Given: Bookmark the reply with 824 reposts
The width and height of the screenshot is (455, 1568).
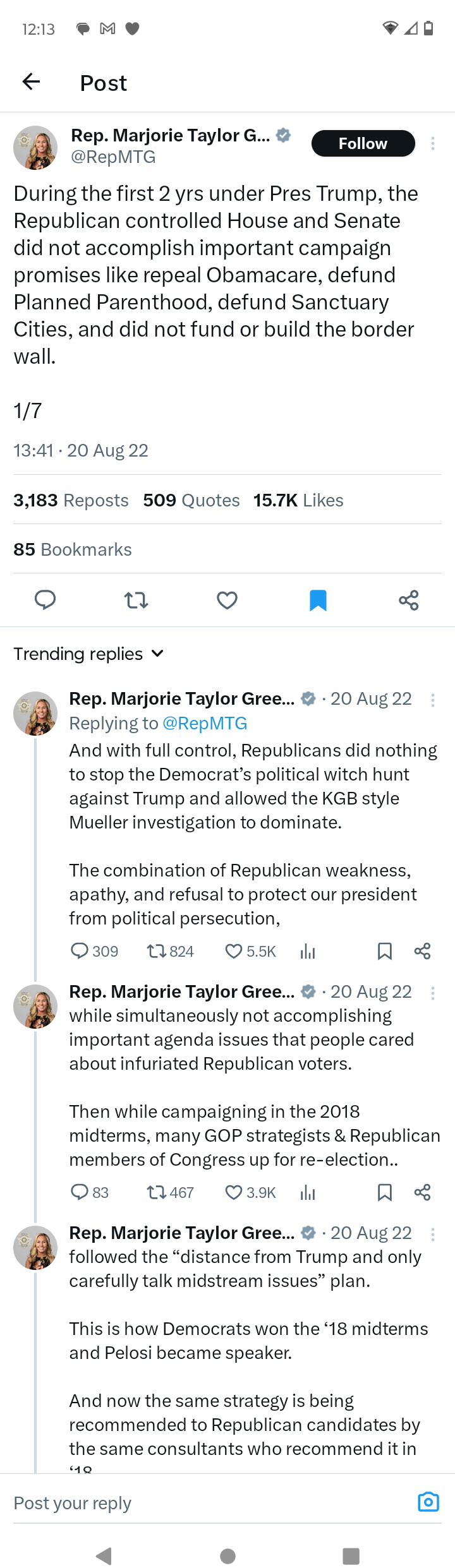Looking at the screenshot, I should click(x=384, y=951).
